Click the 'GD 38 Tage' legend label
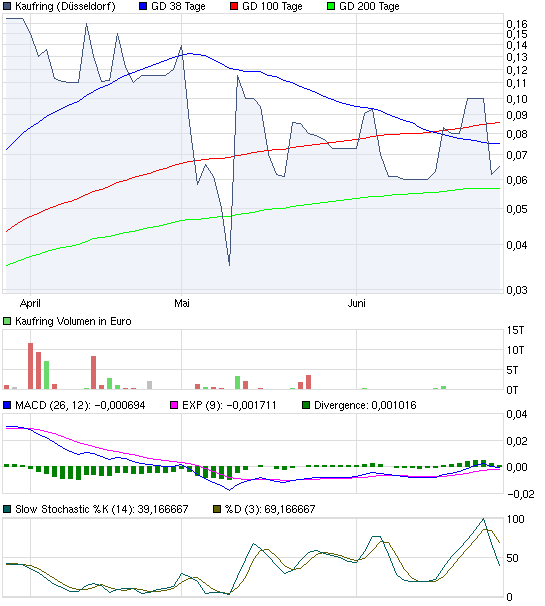545x606 pixels. pyautogui.click(x=178, y=6)
